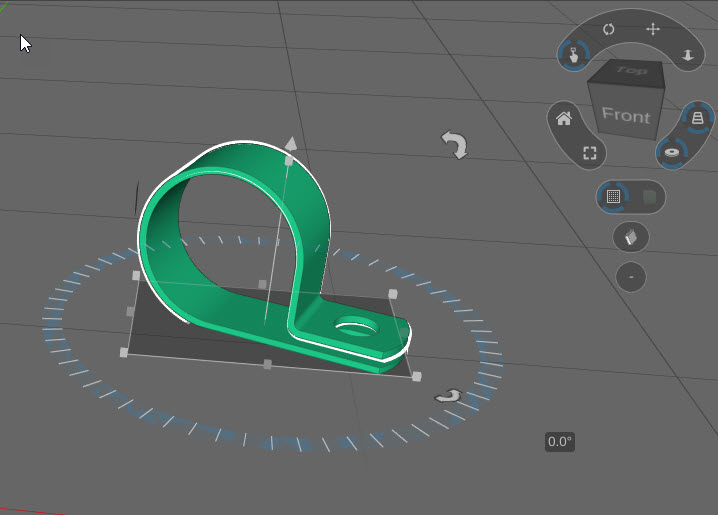Fit model to view with the brackets icon
This screenshot has width=718, height=515.
590,153
